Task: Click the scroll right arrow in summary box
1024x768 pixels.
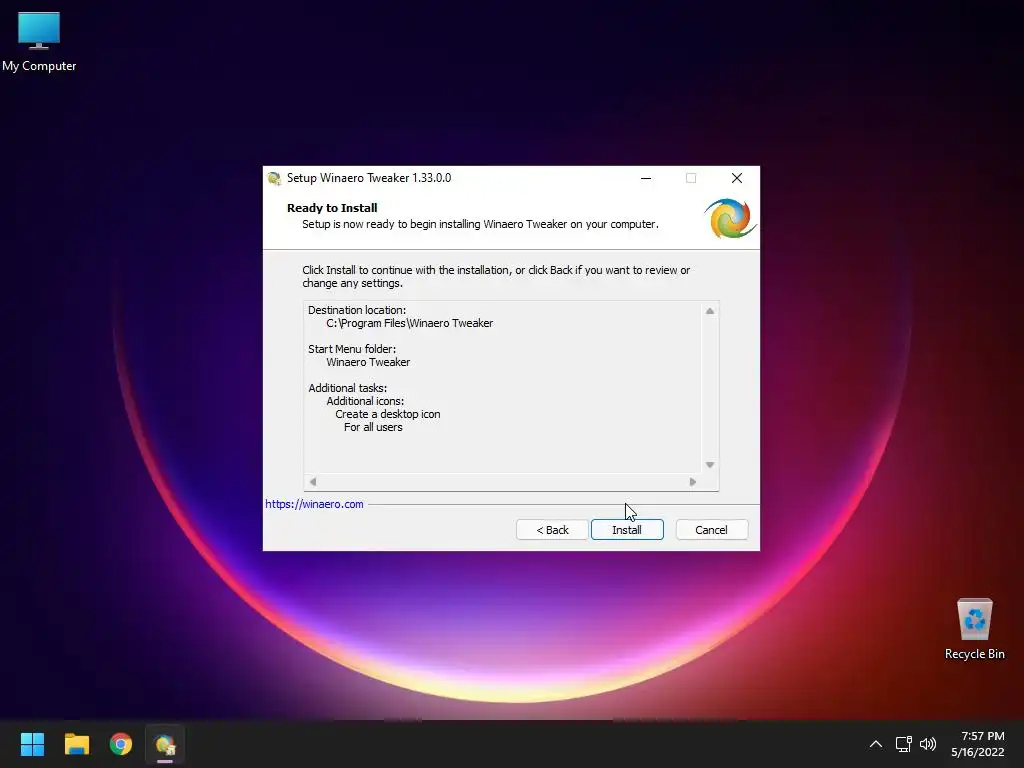Action: [x=693, y=482]
